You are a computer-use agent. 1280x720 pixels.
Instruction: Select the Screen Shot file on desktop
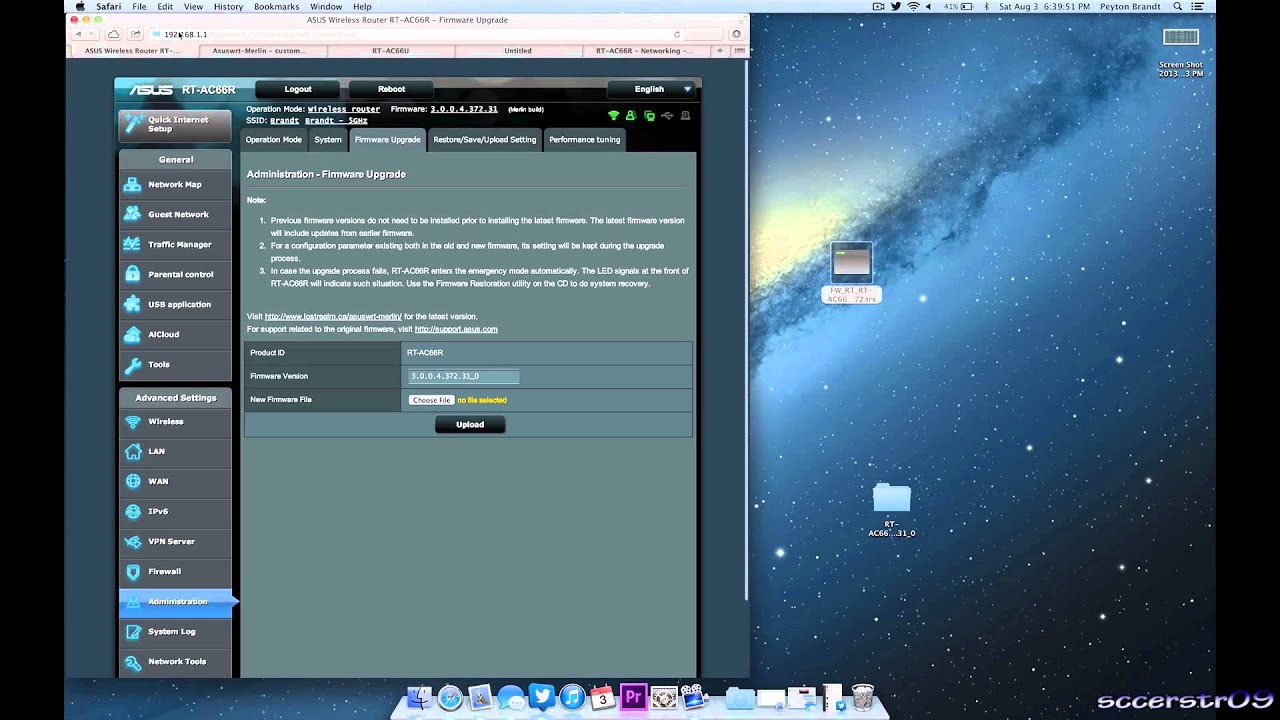(x=1181, y=52)
